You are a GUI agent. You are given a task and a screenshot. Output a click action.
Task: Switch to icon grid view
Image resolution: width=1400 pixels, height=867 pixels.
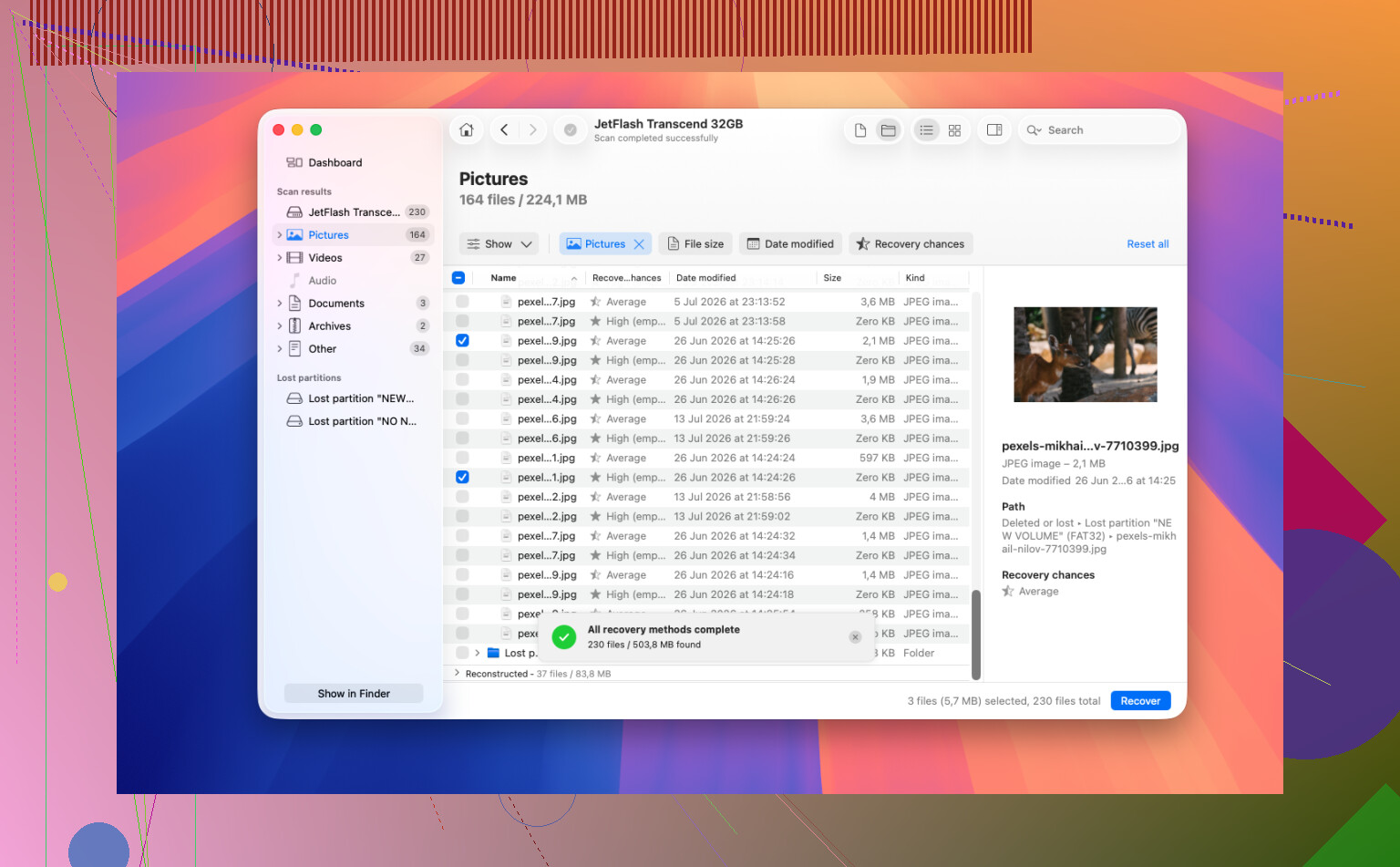[954, 130]
